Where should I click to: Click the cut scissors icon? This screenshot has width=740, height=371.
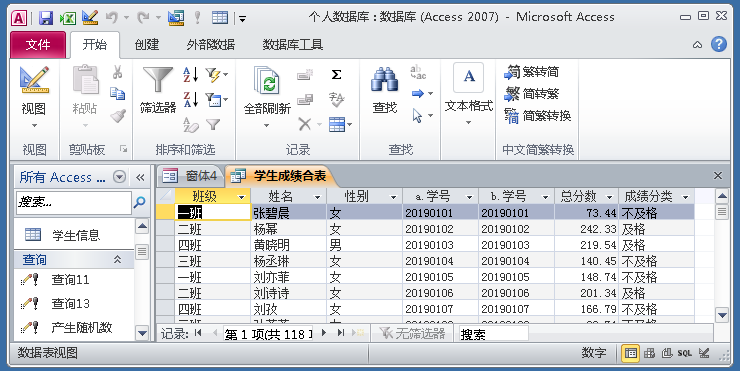coord(118,72)
